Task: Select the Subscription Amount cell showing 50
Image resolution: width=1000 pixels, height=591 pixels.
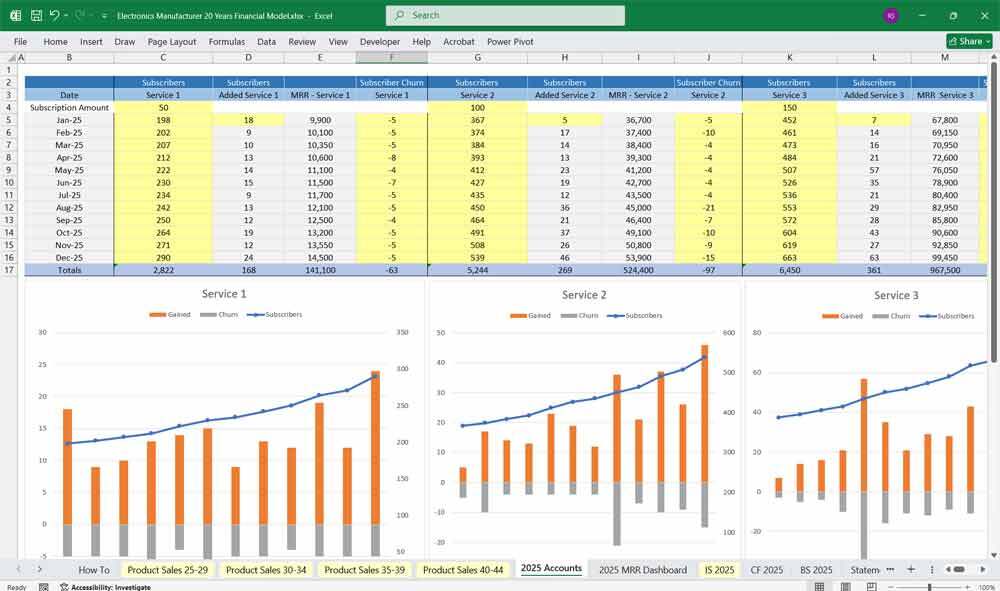Action: point(162,107)
